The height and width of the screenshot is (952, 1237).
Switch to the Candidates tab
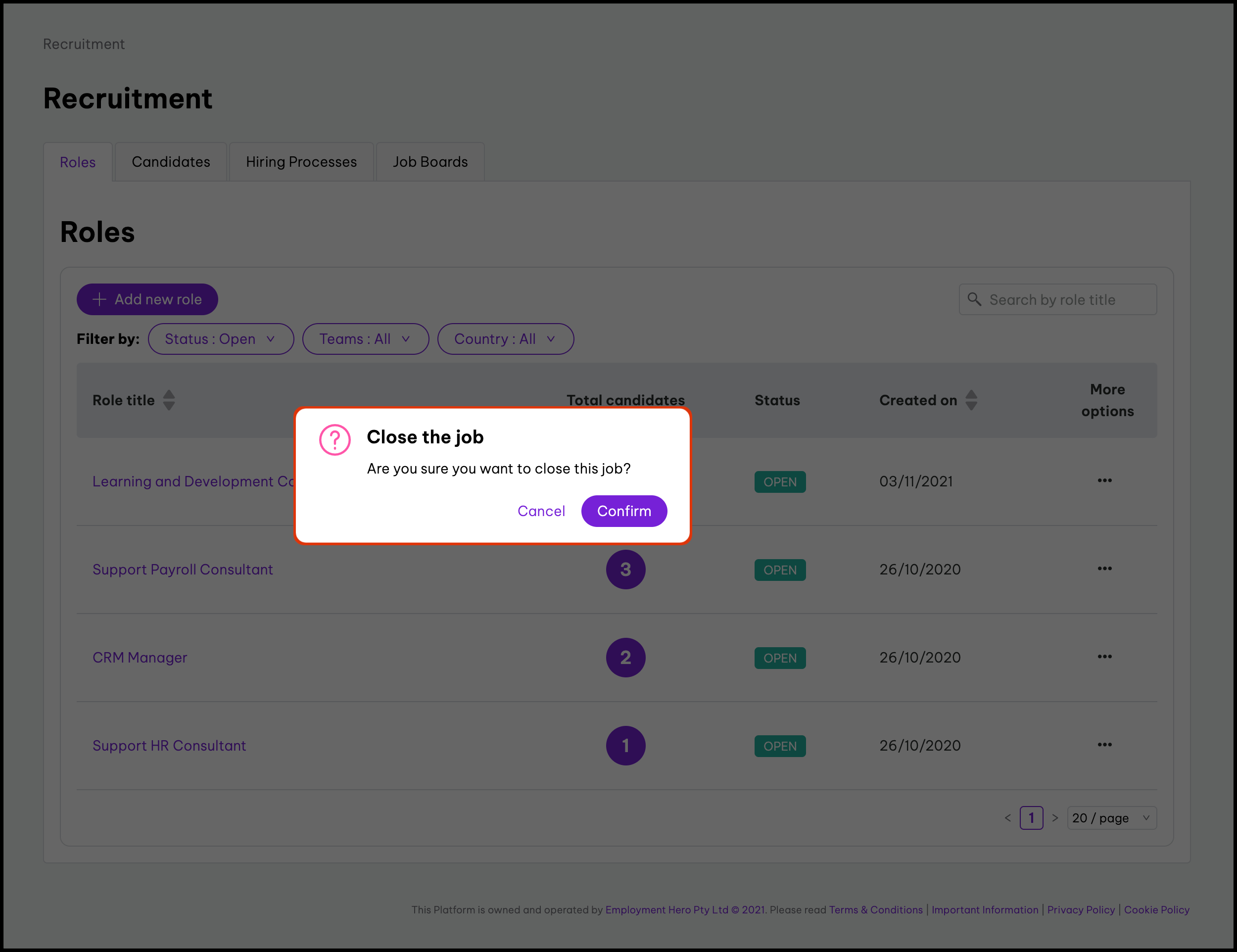[x=171, y=162]
